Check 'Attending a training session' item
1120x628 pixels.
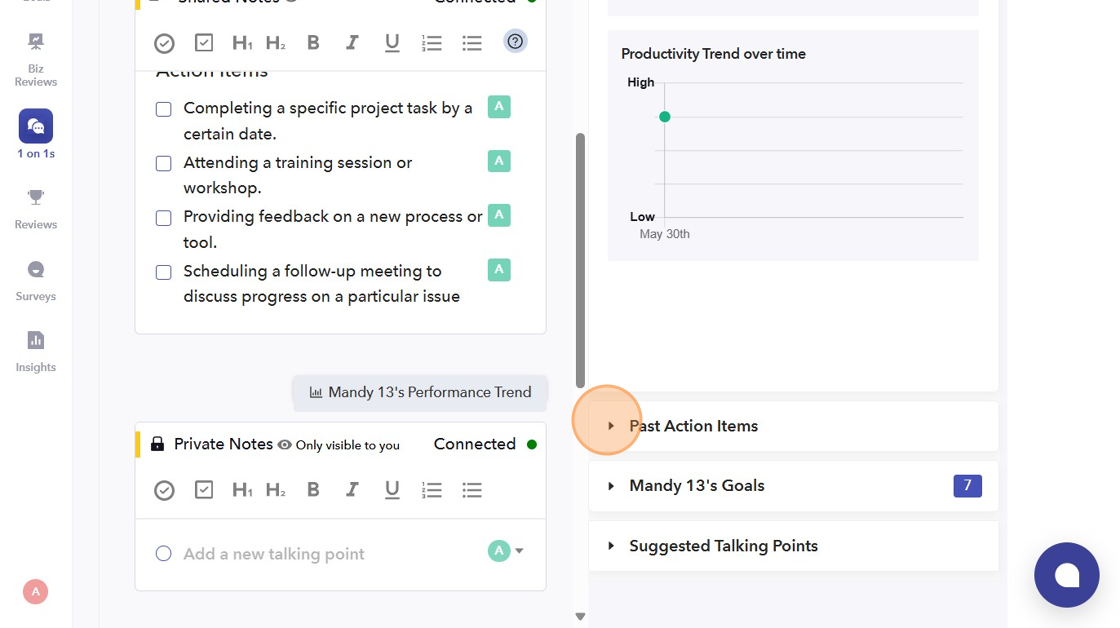164,163
